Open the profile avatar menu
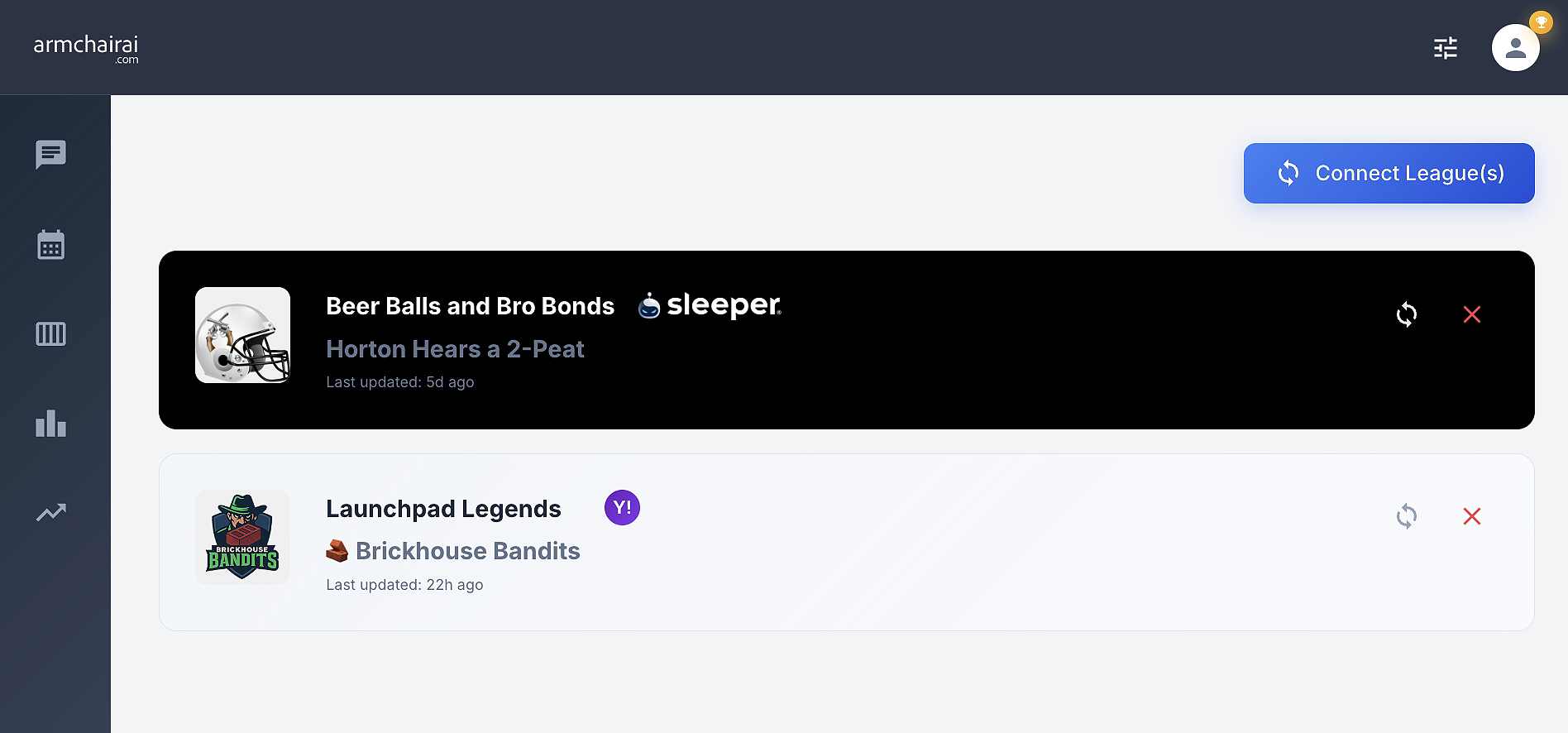 [1515, 48]
